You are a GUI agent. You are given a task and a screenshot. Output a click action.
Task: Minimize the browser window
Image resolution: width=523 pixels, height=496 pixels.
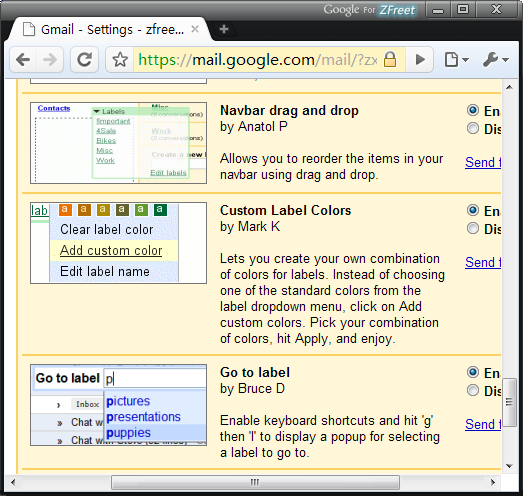coord(438,10)
